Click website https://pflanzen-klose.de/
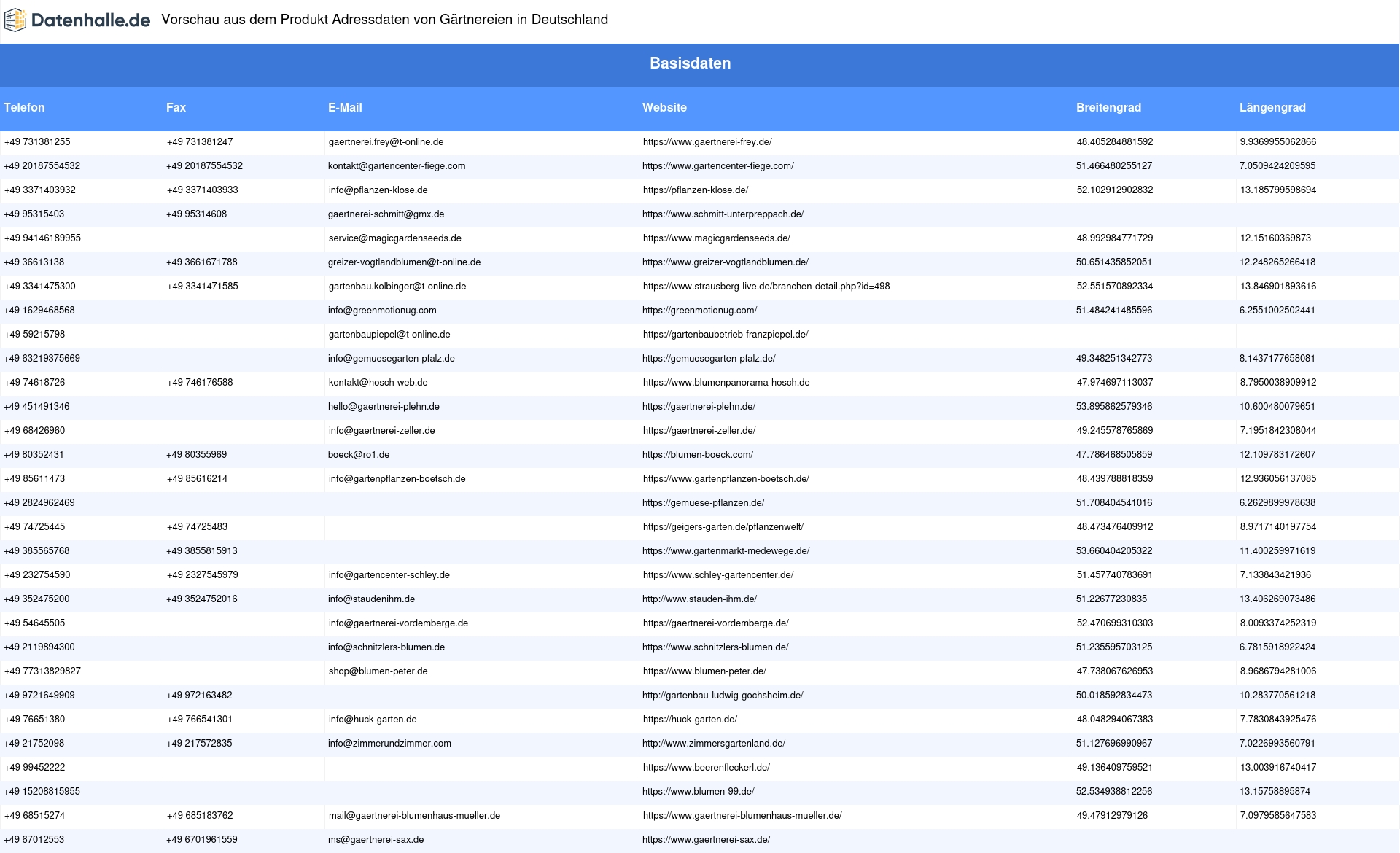The width and height of the screenshot is (1400, 853). 696,190
